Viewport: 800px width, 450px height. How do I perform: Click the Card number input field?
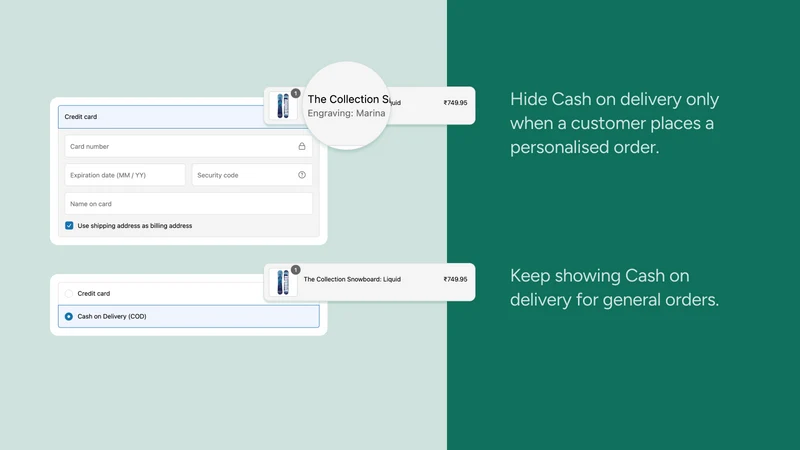point(188,146)
